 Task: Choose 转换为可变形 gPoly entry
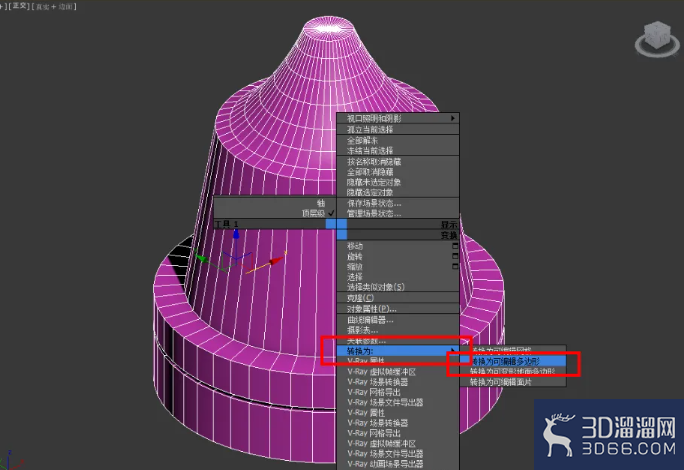click(512, 371)
